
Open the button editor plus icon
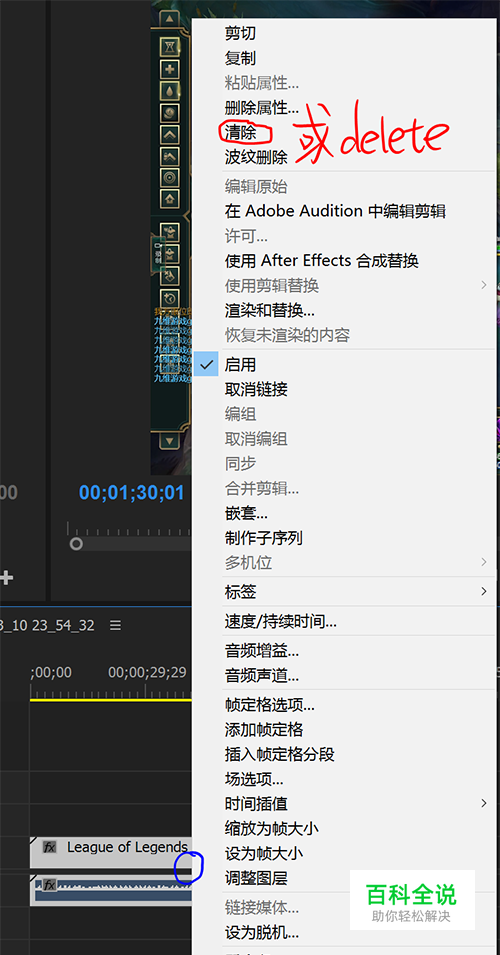click(x=5, y=577)
